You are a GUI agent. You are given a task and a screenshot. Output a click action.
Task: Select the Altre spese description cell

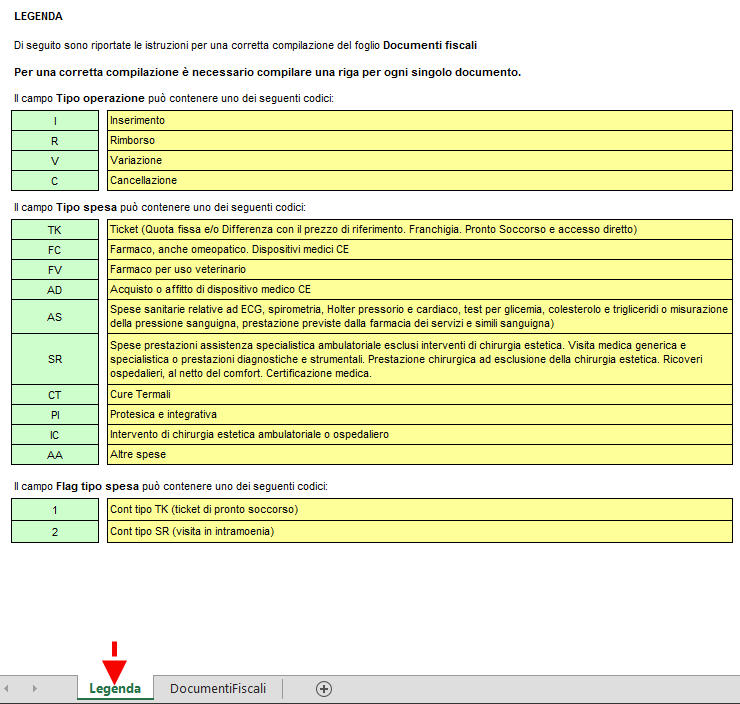pyautogui.click(x=420, y=455)
